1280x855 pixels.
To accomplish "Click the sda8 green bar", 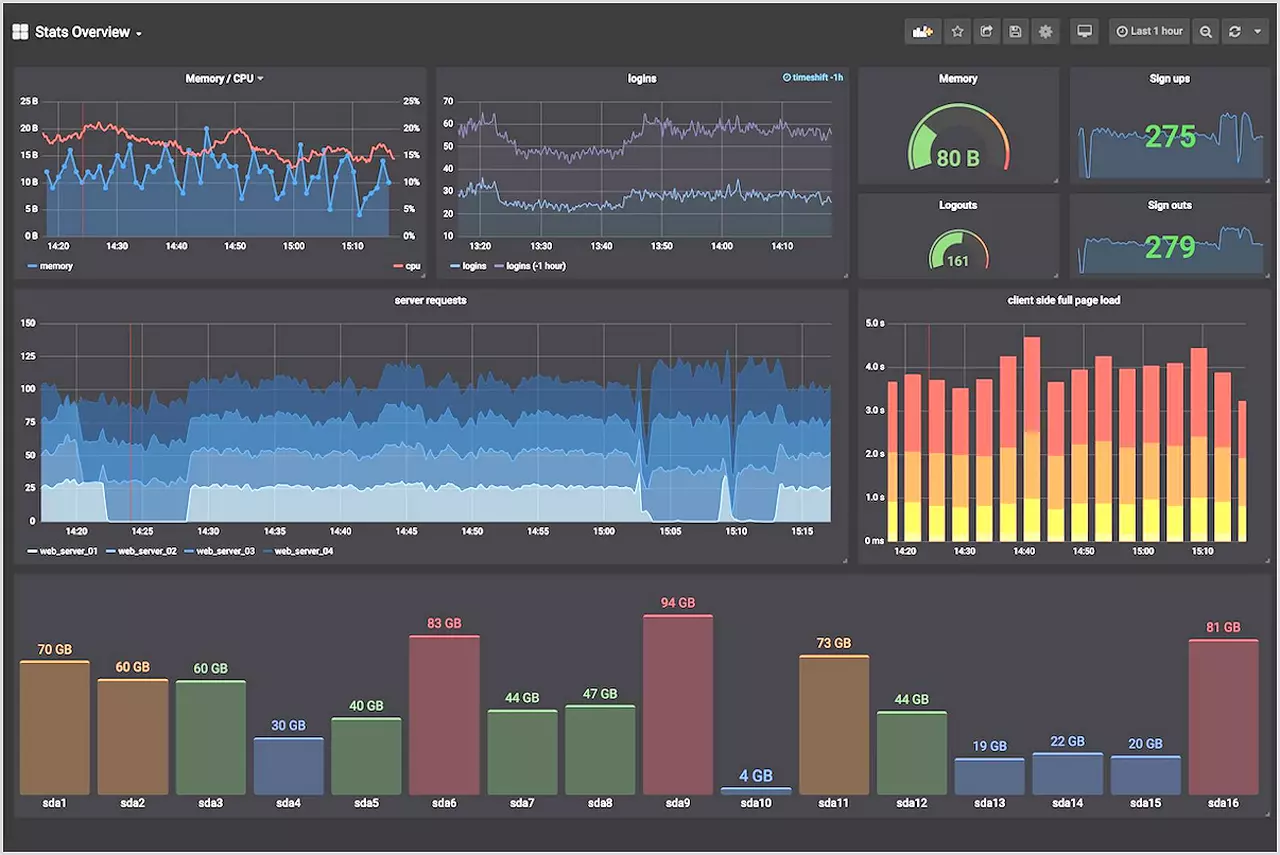I will [600, 750].
